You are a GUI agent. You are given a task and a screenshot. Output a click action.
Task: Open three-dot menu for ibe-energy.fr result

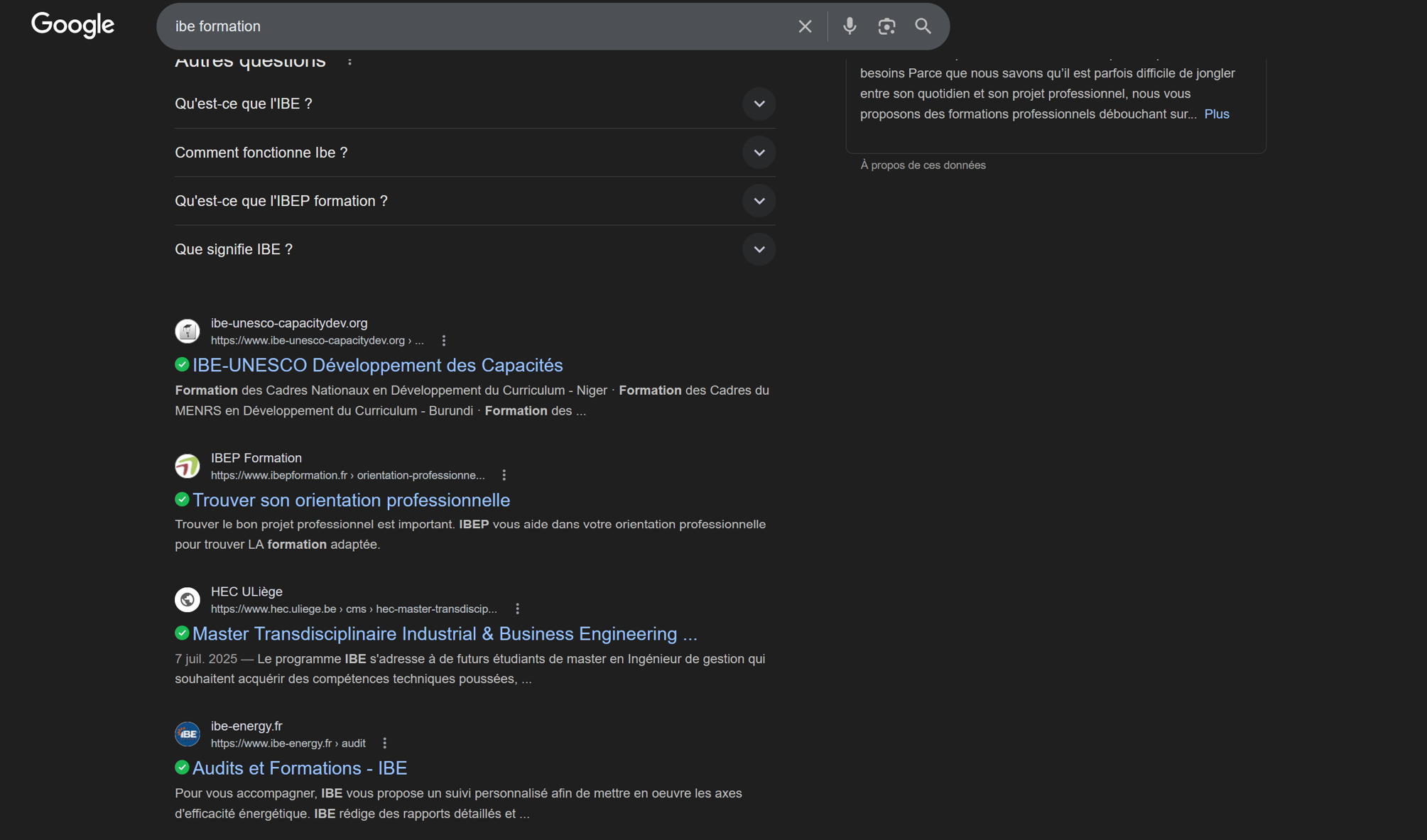point(384,743)
